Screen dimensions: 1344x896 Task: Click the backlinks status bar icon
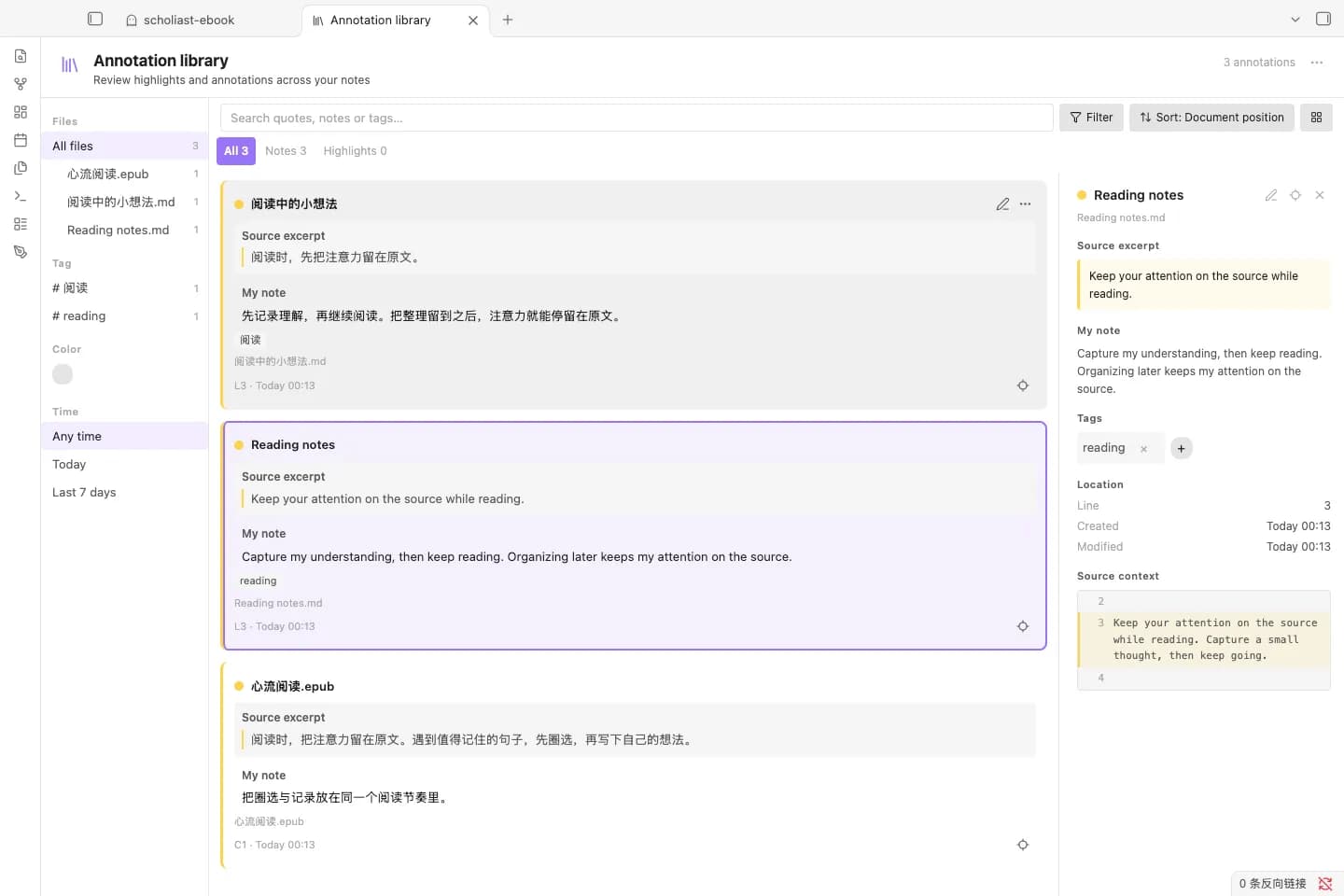[1325, 884]
